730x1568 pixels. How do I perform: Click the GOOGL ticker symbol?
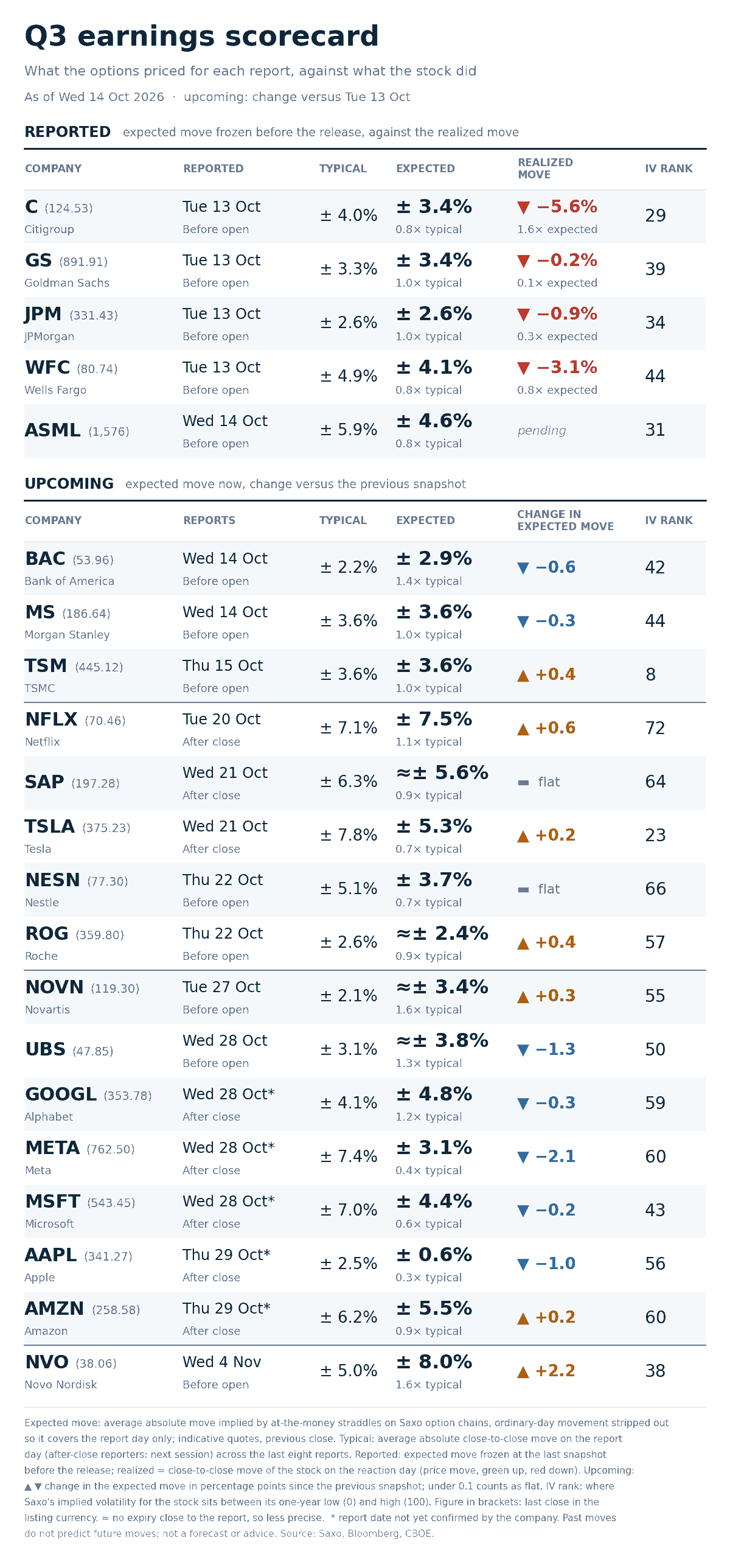61,1094
